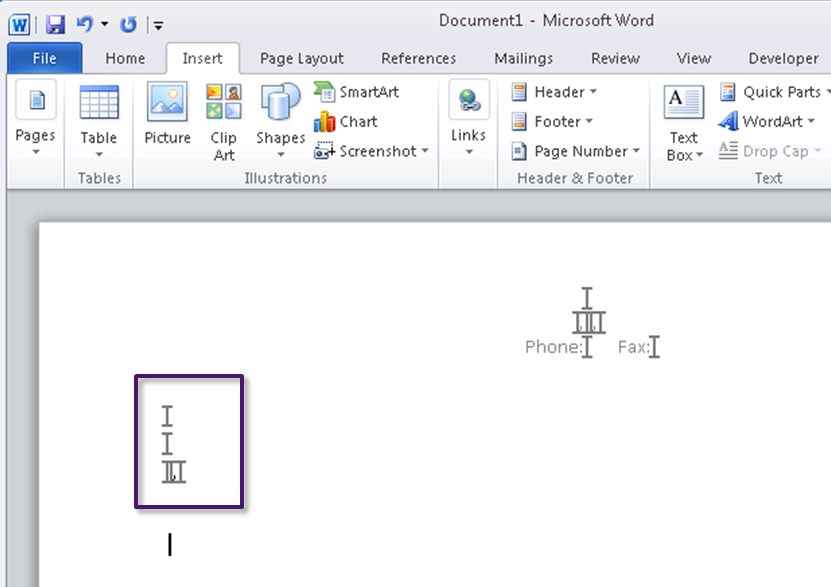Customize Quick Access Toolbar dropdown
831x587 pixels.
(x=158, y=25)
